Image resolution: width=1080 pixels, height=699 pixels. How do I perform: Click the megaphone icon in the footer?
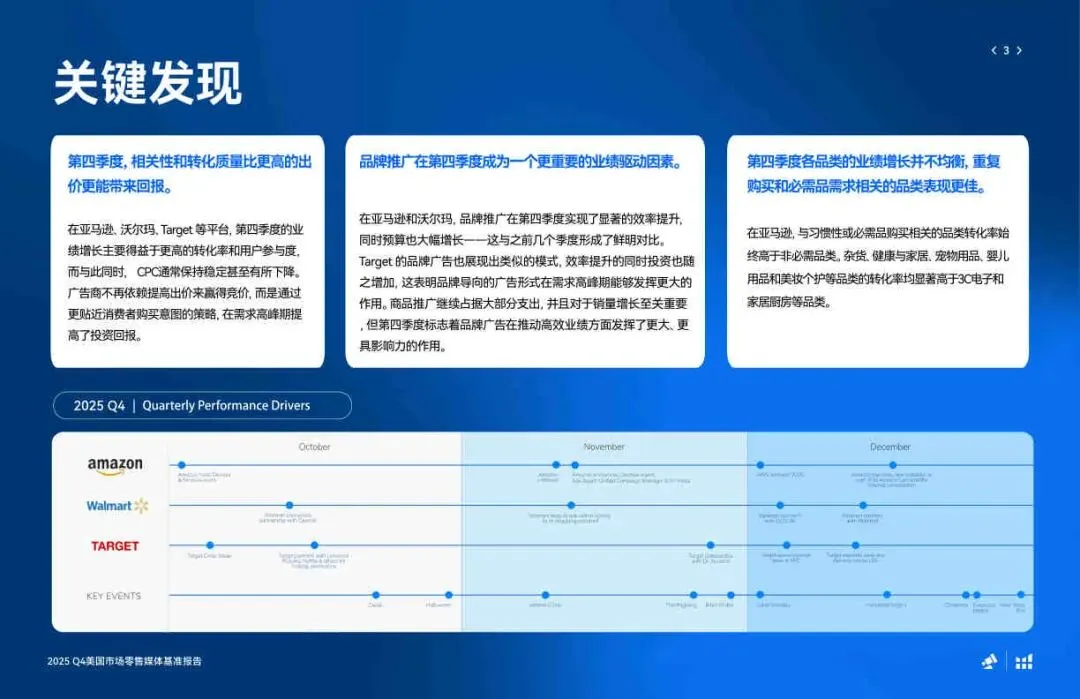[988, 661]
